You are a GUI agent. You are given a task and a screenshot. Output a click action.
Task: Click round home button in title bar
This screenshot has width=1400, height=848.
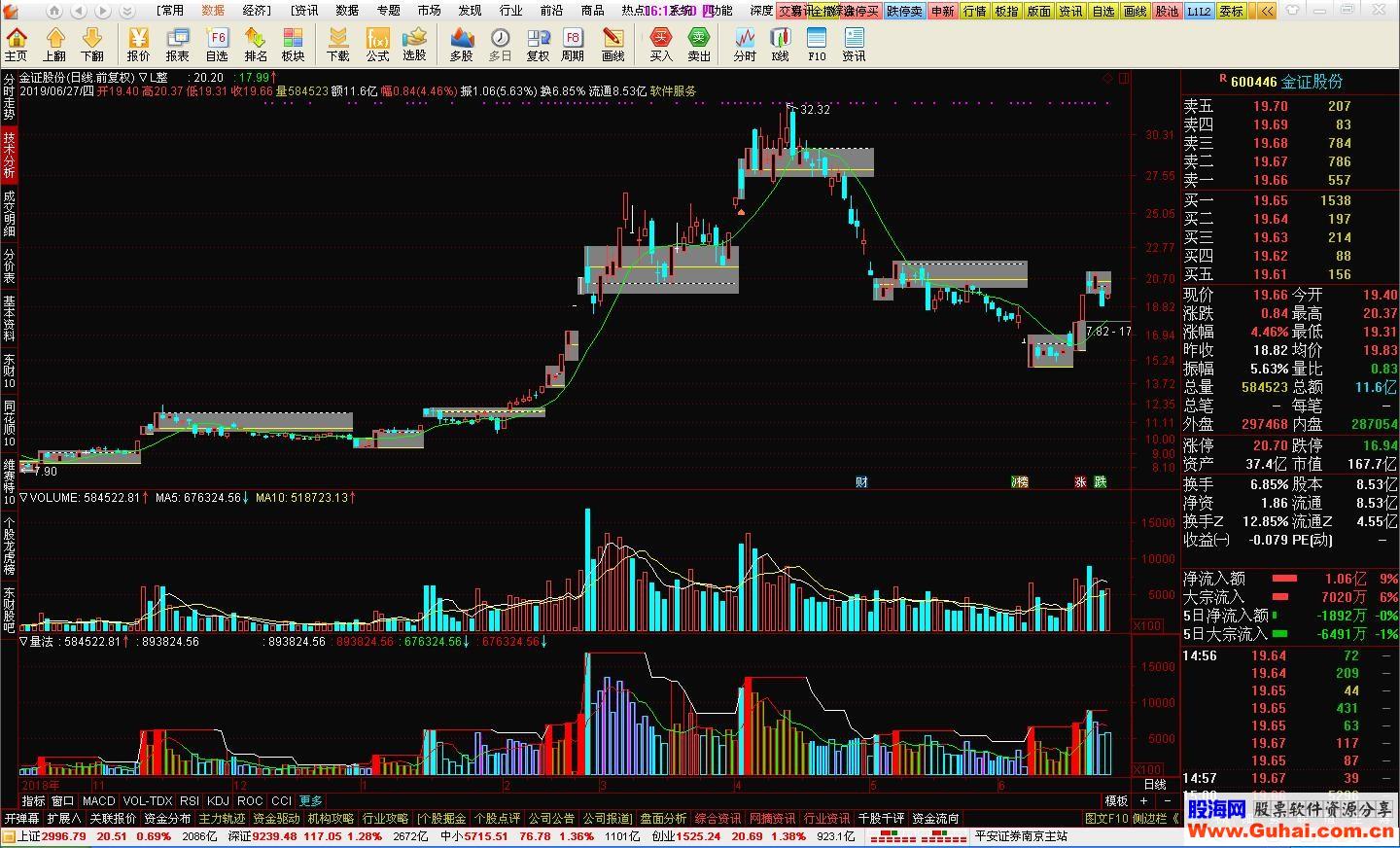53,11
